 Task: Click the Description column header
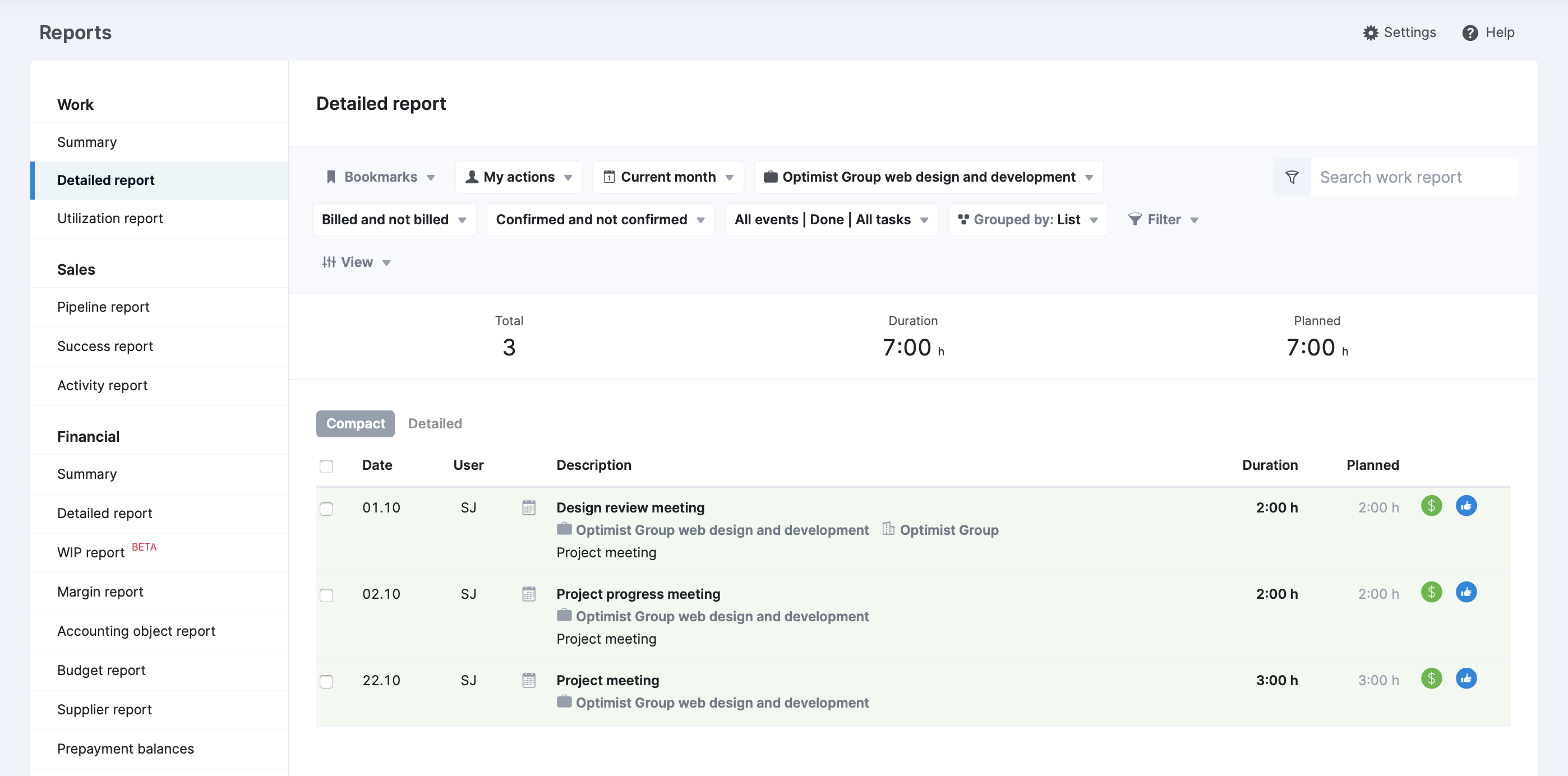tap(593, 465)
